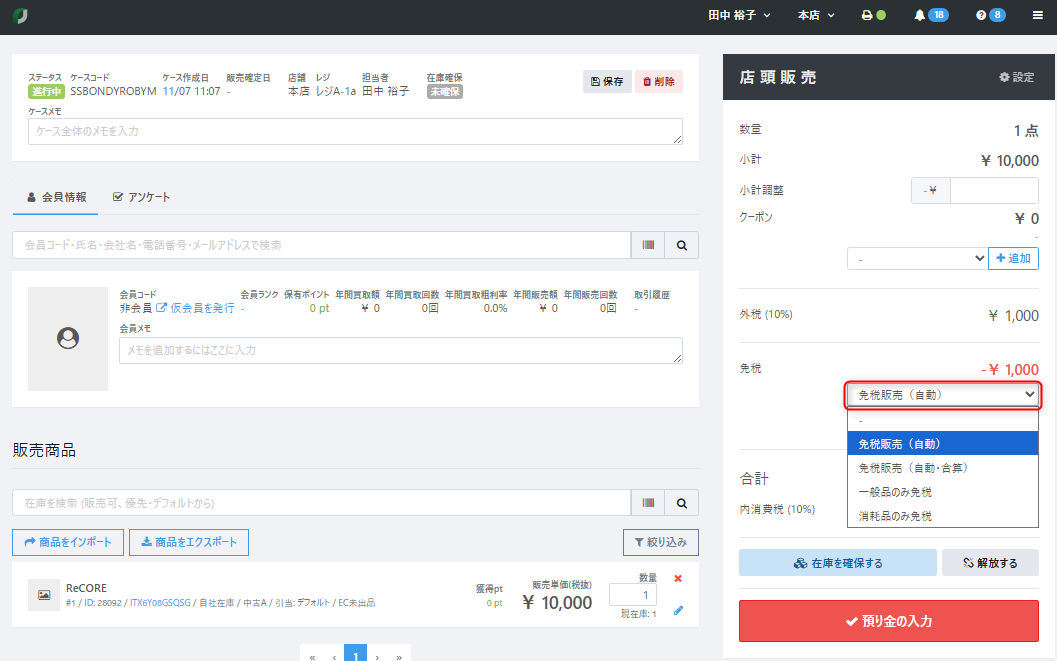Open user menu 田中 裕子
Screen dimensions: 1057x661
click(x=739, y=15)
